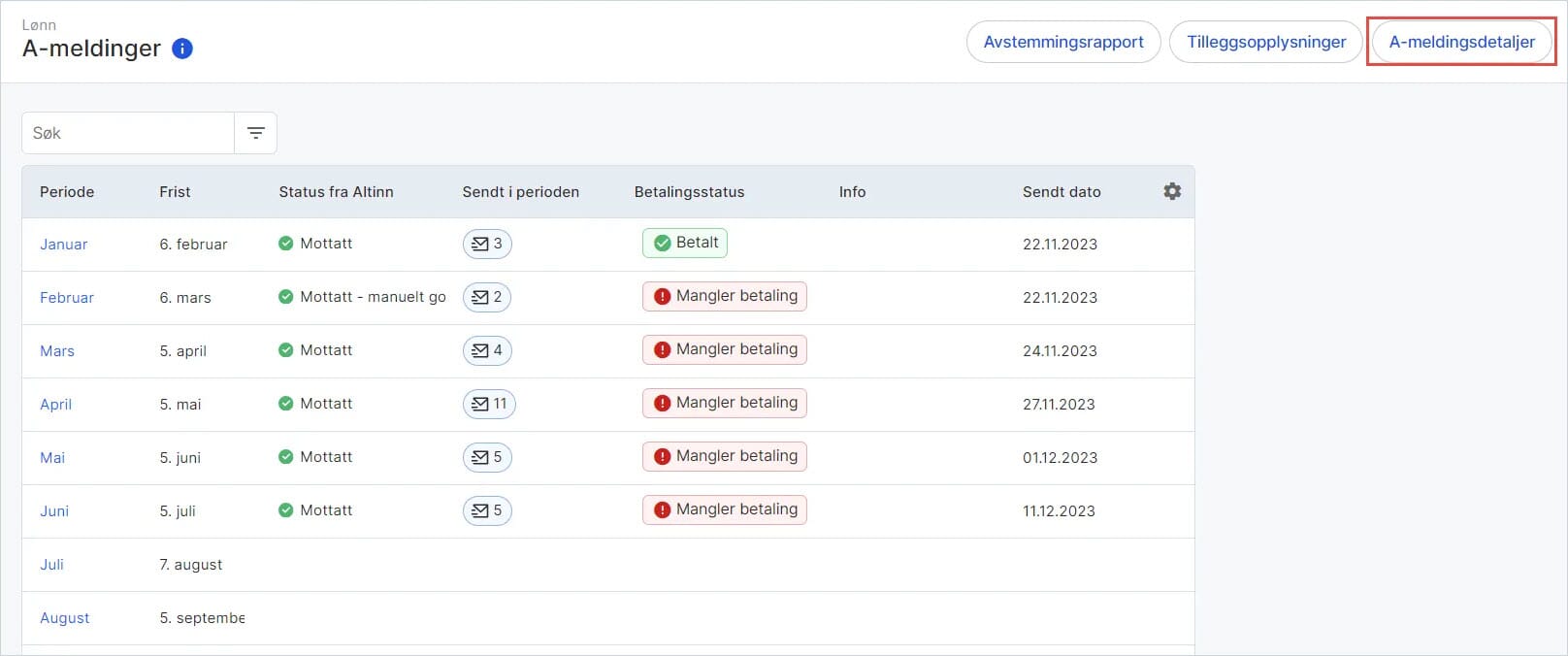
Task: Select the date 24.11.2023 cell
Action: coord(1060,351)
